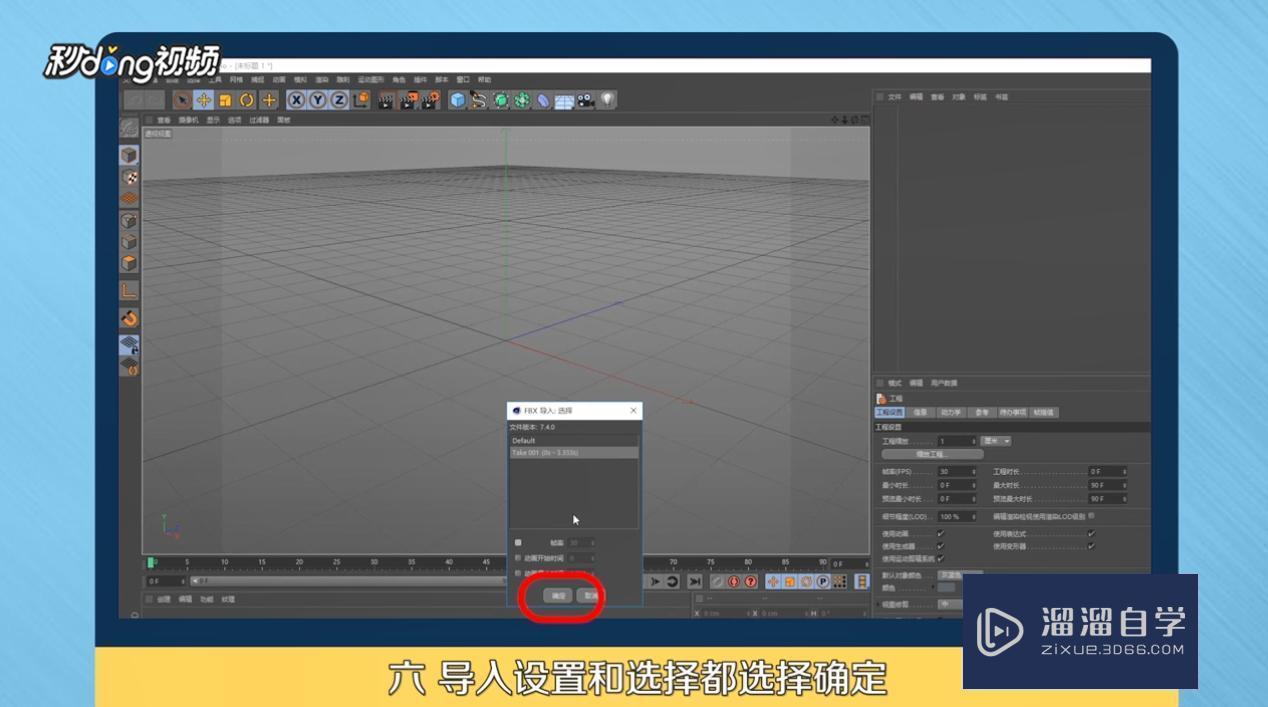Click the Make Editable icon
The image size is (1268, 707).
(129, 127)
